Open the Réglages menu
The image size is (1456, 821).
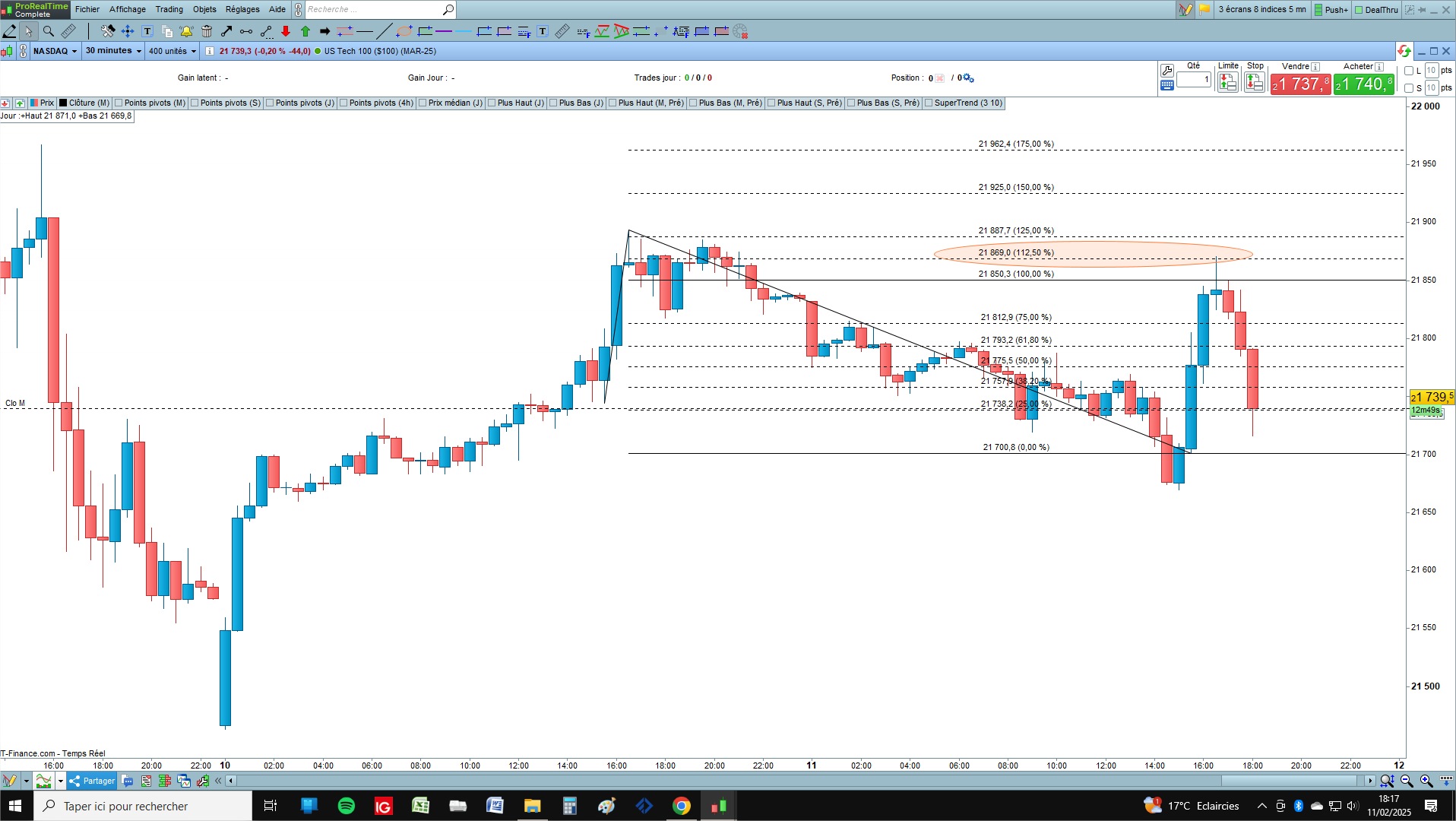tap(242, 9)
